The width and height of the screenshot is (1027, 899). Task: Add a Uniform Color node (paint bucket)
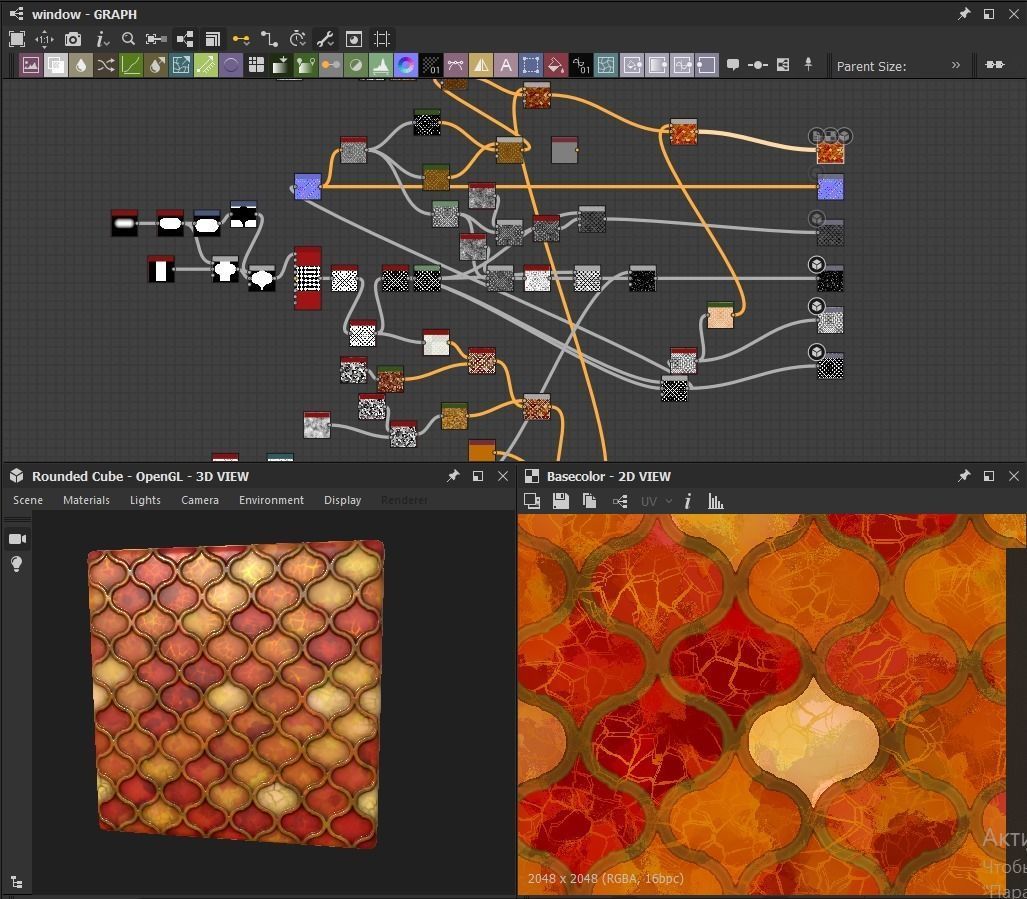(x=555, y=65)
